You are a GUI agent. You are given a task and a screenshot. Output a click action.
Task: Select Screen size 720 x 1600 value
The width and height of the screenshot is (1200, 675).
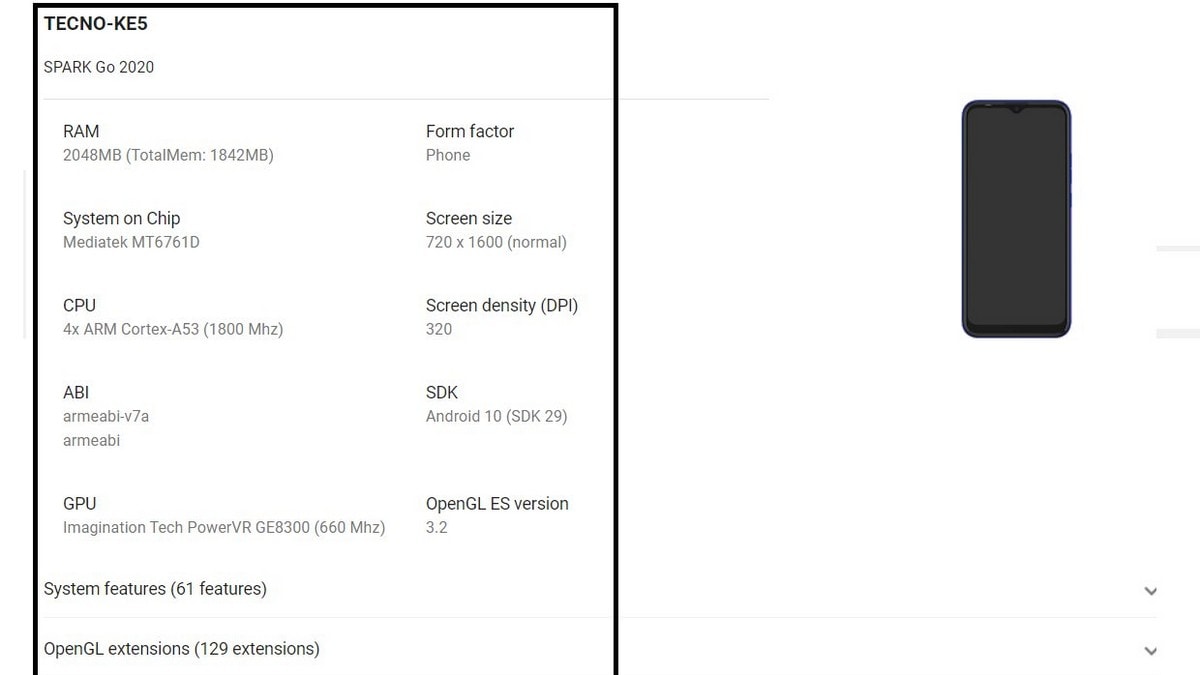[496, 242]
